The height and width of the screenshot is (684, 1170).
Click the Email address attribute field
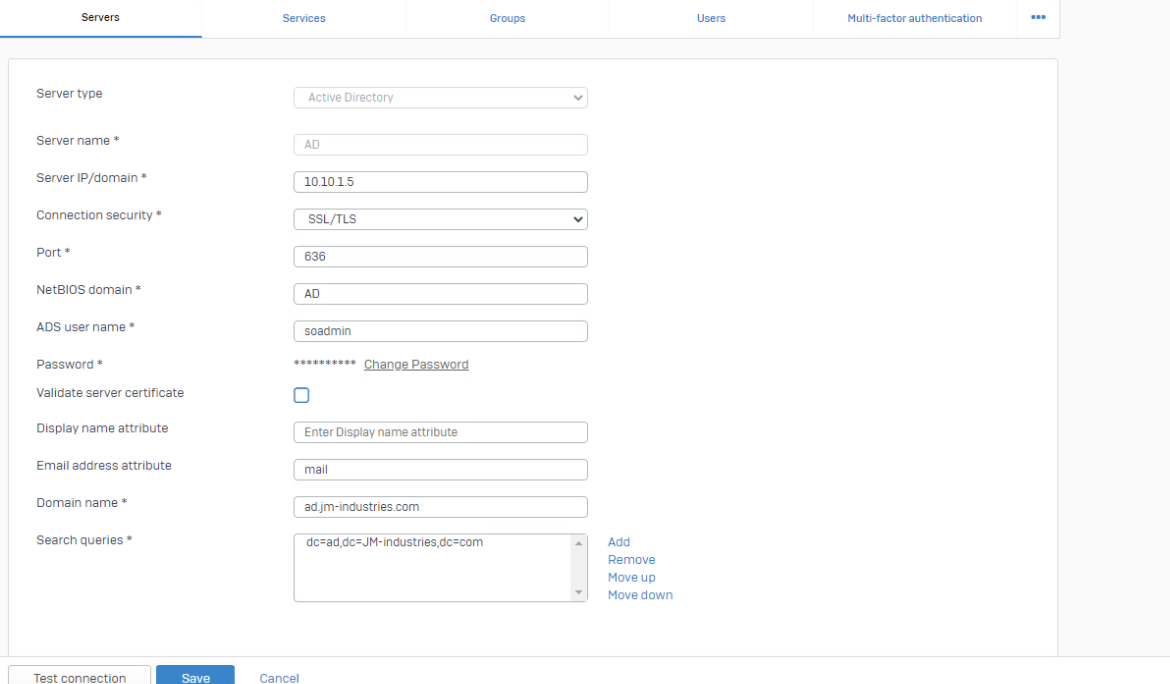click(x=440, y=470)
